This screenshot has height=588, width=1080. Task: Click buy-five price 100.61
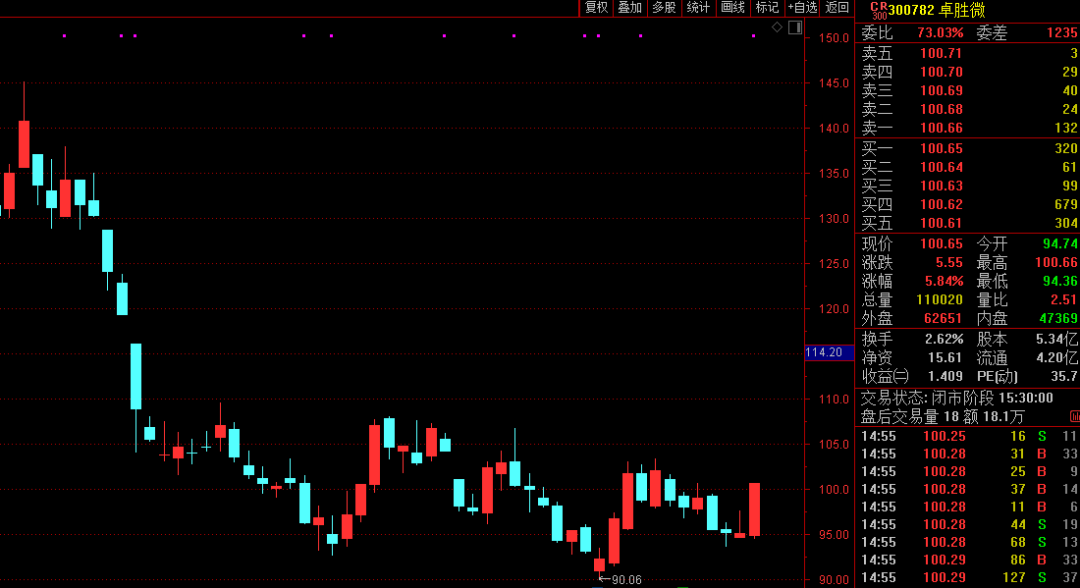tap(941, 222)
